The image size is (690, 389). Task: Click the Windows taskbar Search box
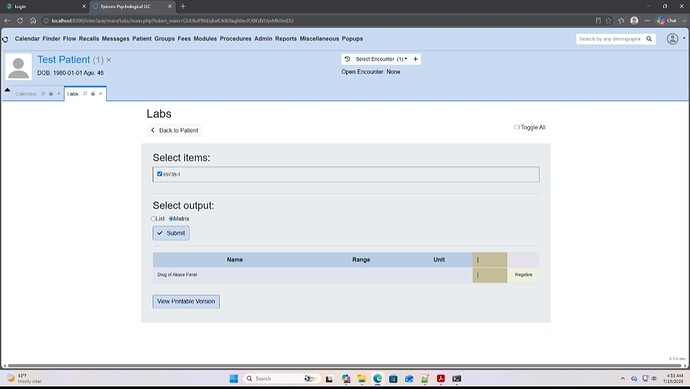282,378
